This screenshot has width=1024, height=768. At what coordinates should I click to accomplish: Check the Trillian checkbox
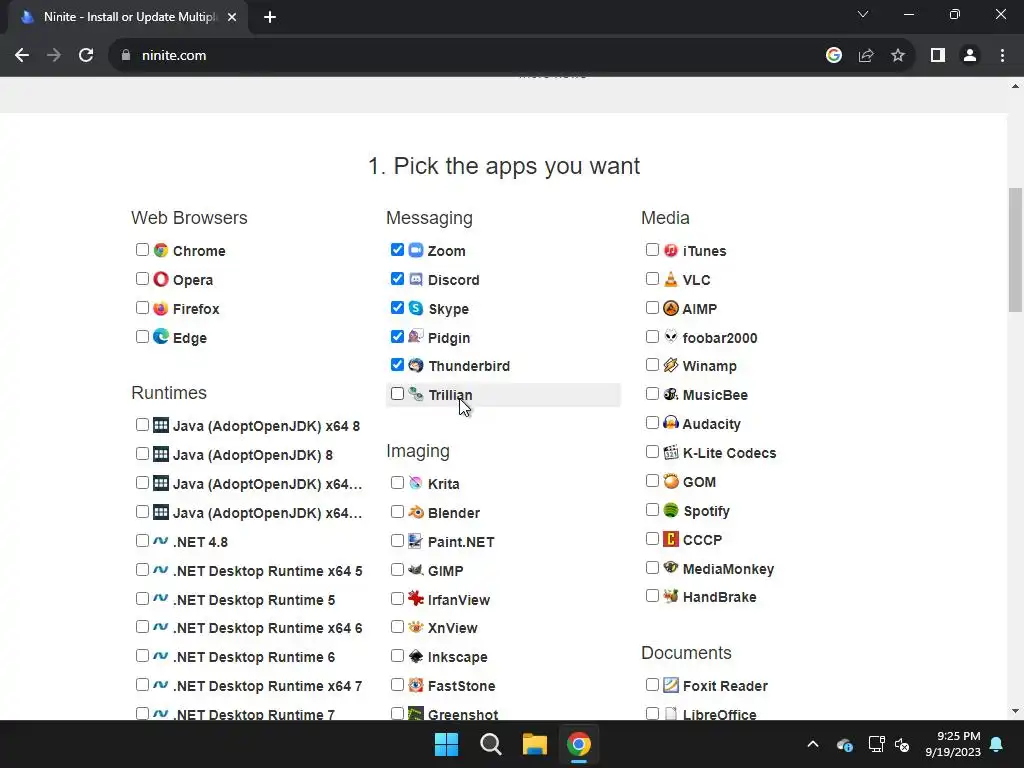coord(397,394)
